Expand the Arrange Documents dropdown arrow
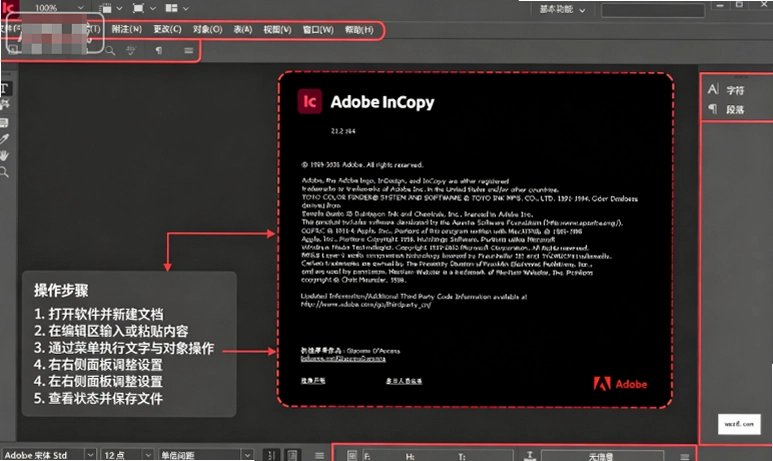Image resolution: width=773 pixels, height=461 pixels. 186,8
